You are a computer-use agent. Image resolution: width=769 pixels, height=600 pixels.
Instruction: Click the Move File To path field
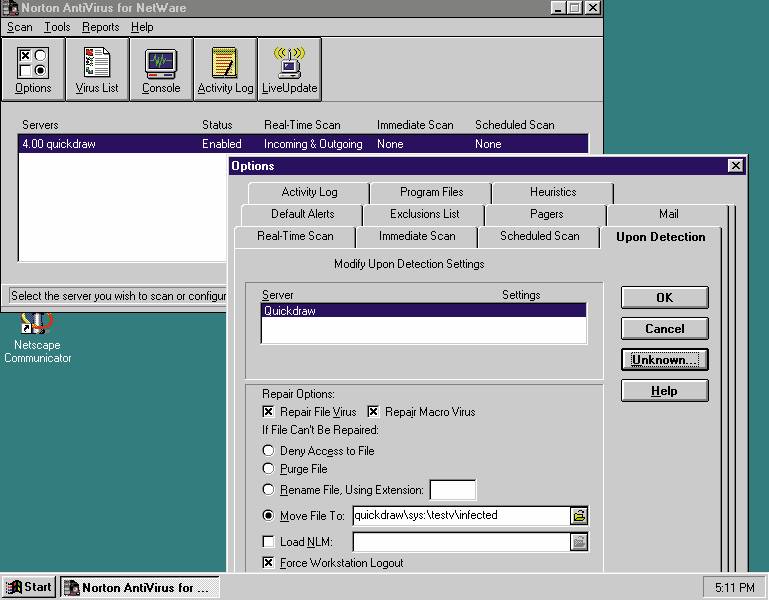[x=461, y=516]
